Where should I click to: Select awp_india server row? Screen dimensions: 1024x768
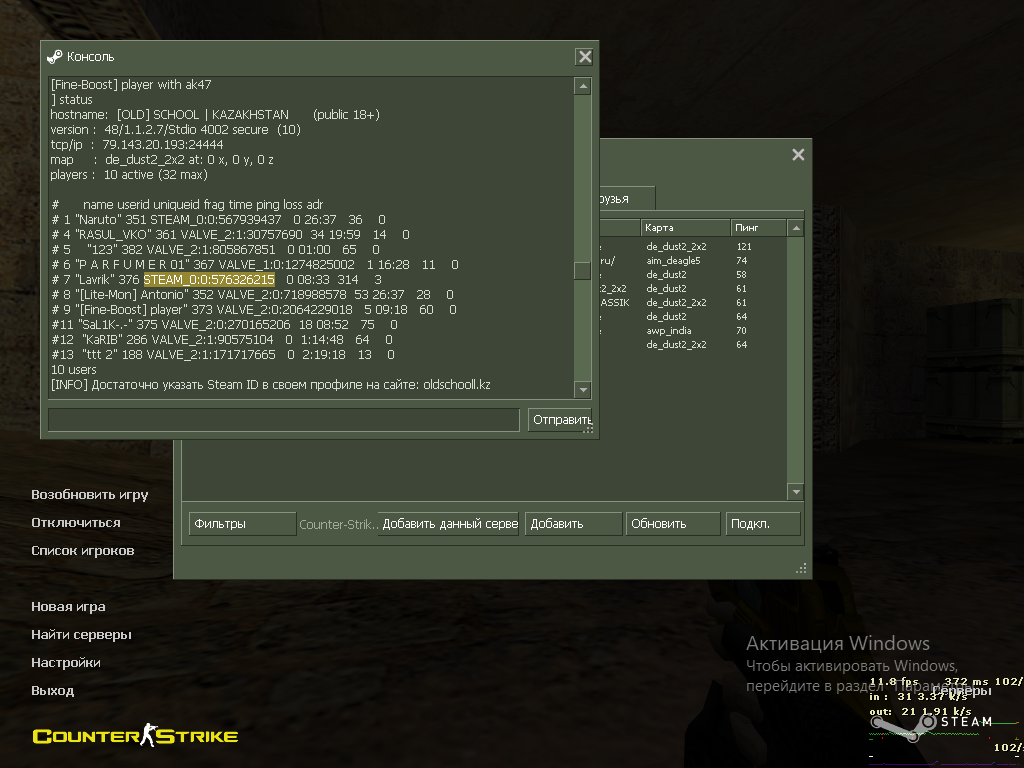pos(693,331)
